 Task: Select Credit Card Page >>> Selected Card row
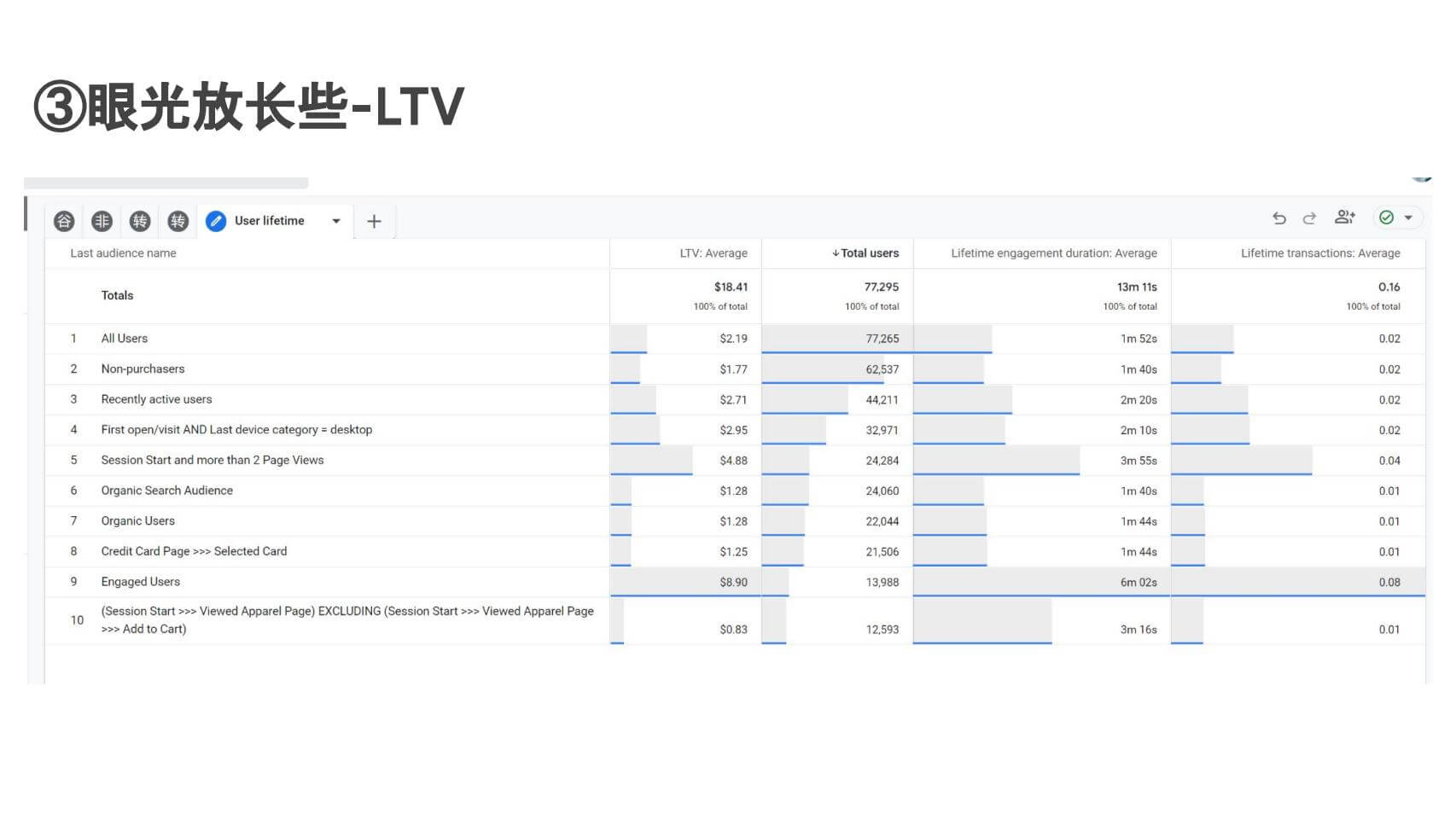coord(194,551)
